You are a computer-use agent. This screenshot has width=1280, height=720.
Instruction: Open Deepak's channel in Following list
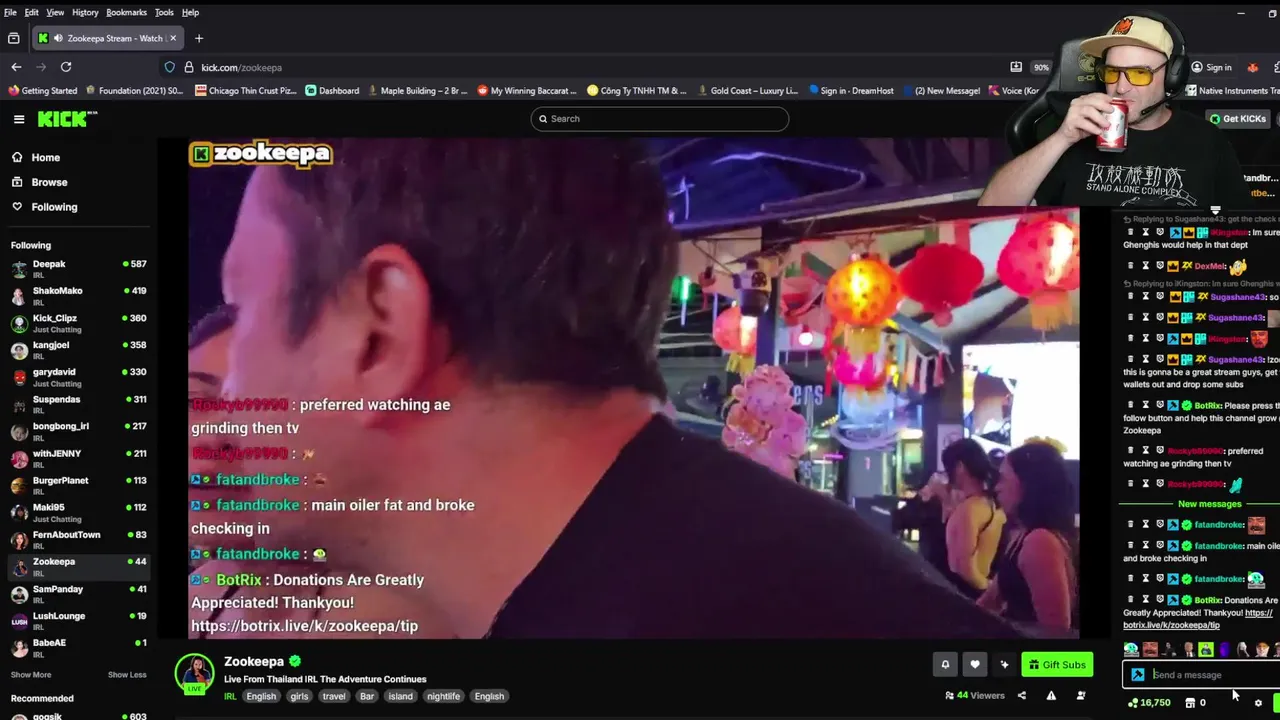point(78,268)
